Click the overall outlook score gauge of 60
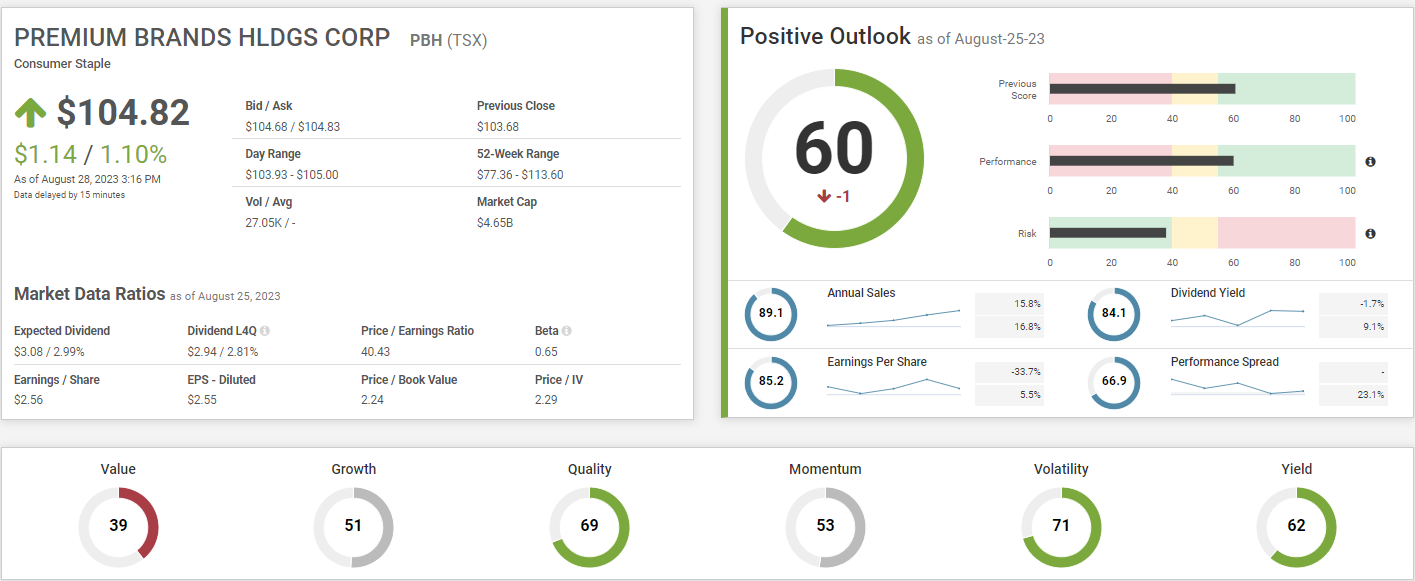 click(x=833, y=158)
